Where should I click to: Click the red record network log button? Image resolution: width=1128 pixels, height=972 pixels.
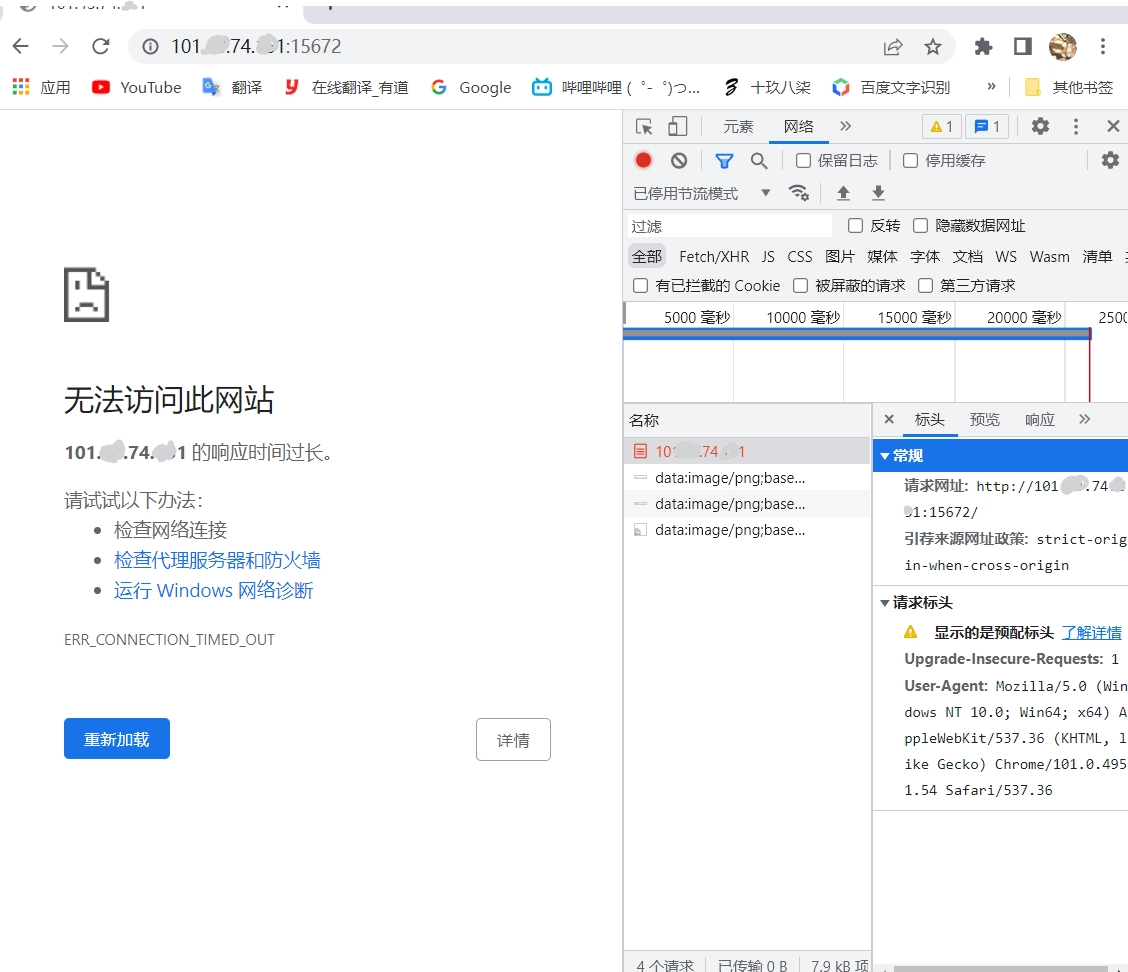point(644,160)
